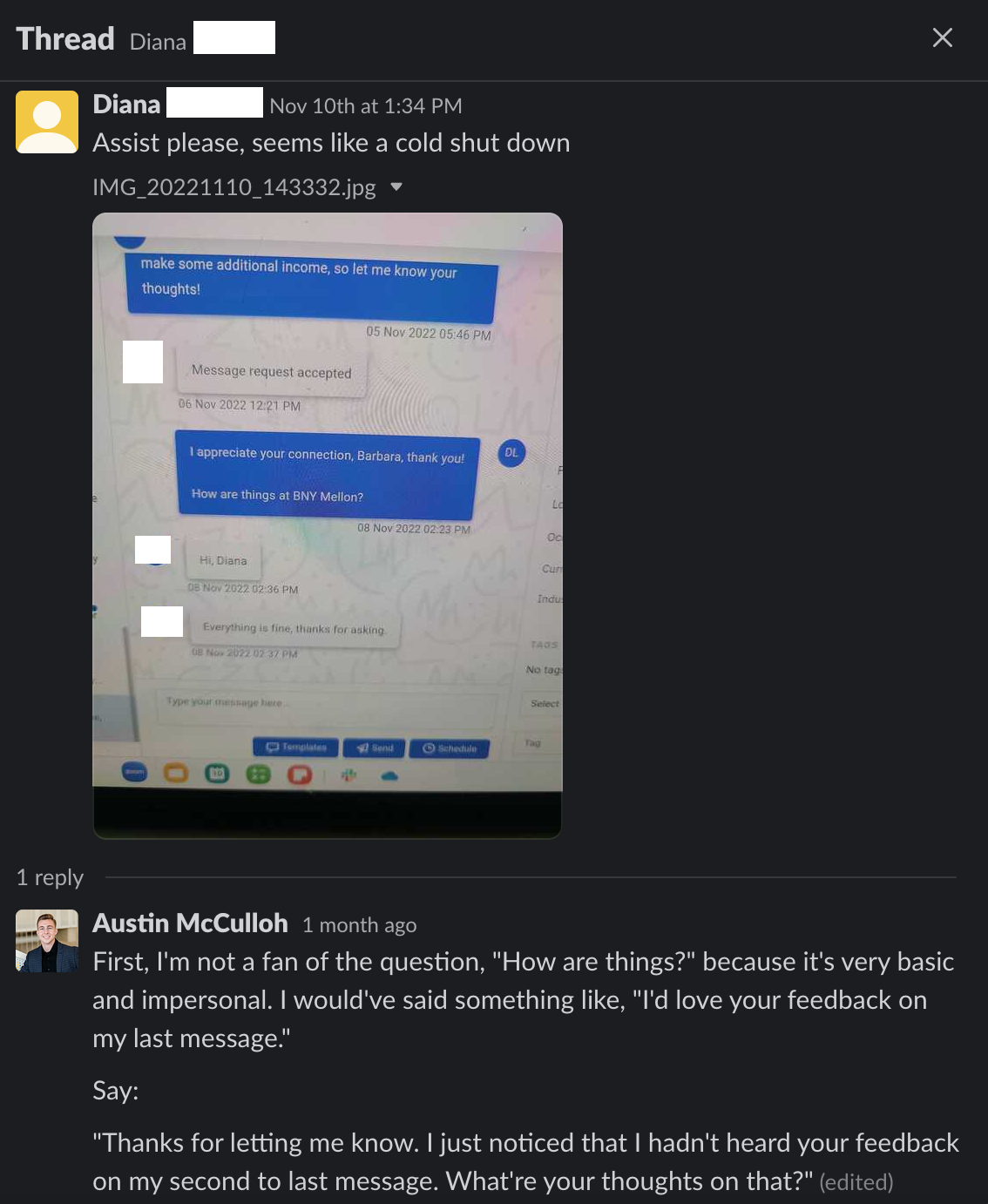Click the Zoom icon in the pictured dock
Image resolution: width=988 pixels, height=1204 pixels.
click(x=134, y=771)
